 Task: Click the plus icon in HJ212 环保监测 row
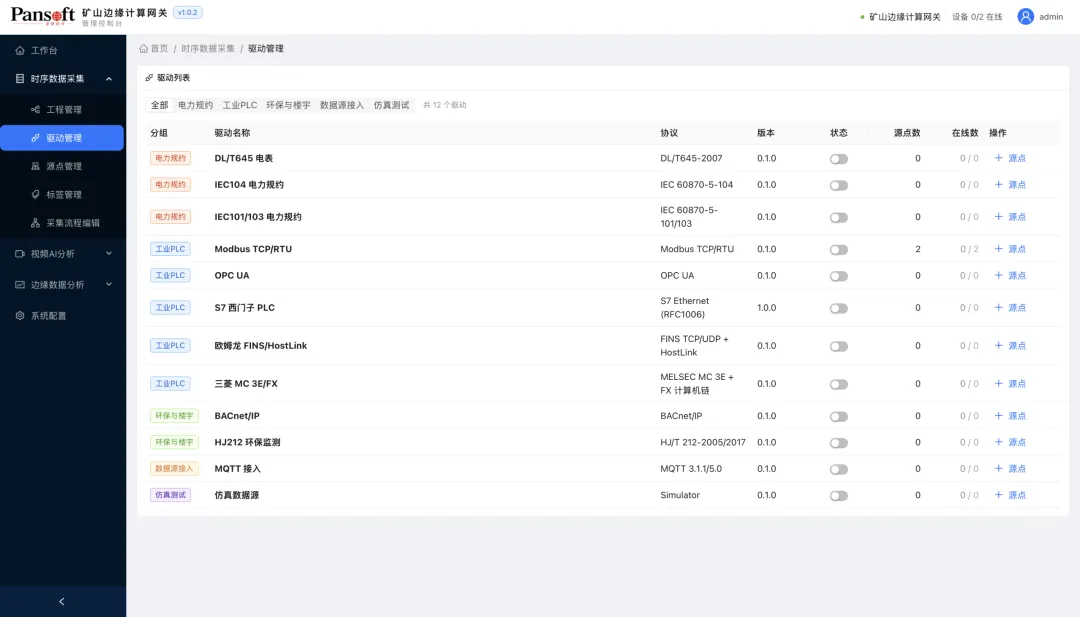point(999,441)
